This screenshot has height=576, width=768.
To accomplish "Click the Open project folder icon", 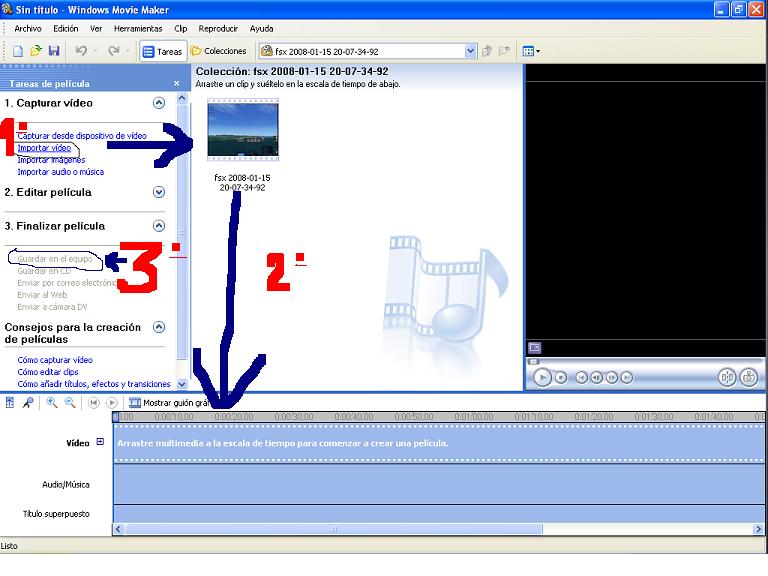I will (x=36, y=51).
